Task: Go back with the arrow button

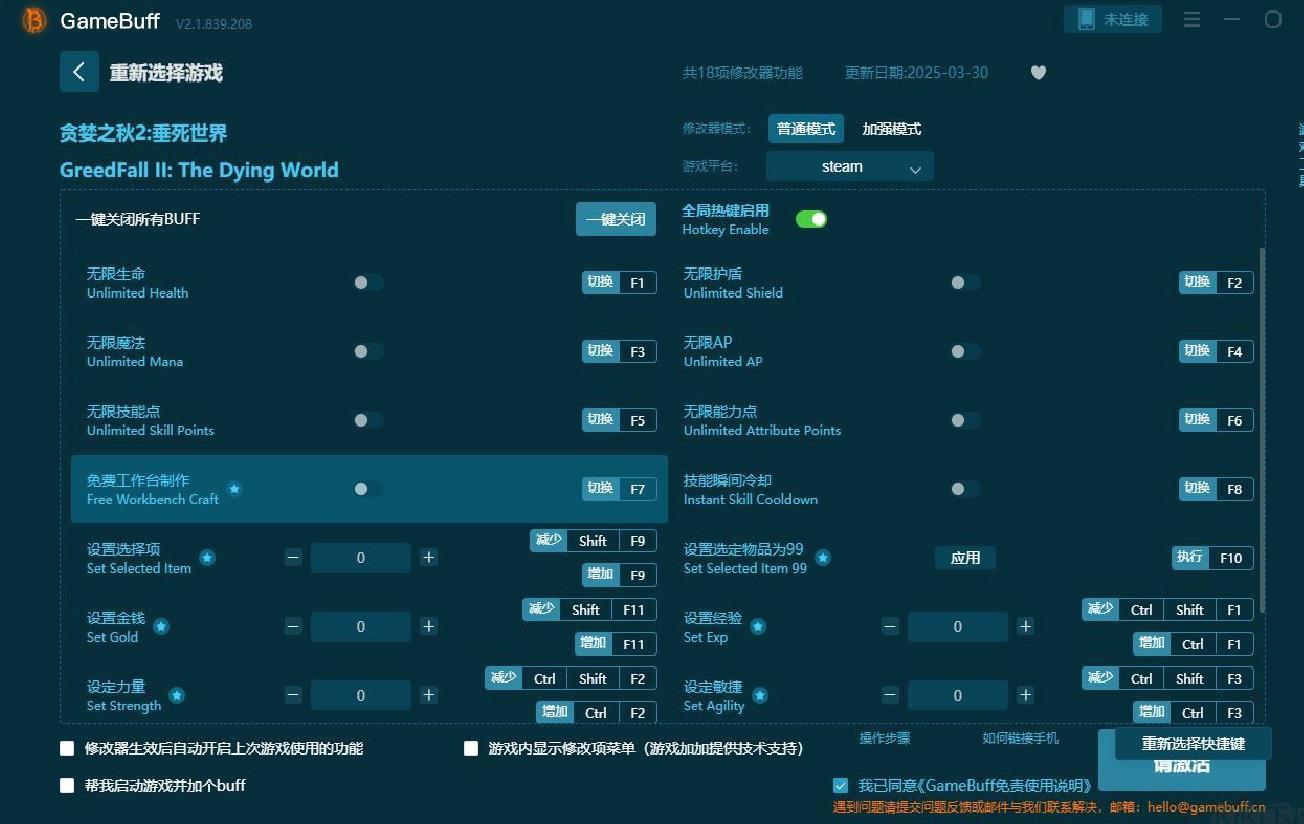Action: tap(79, 72)
